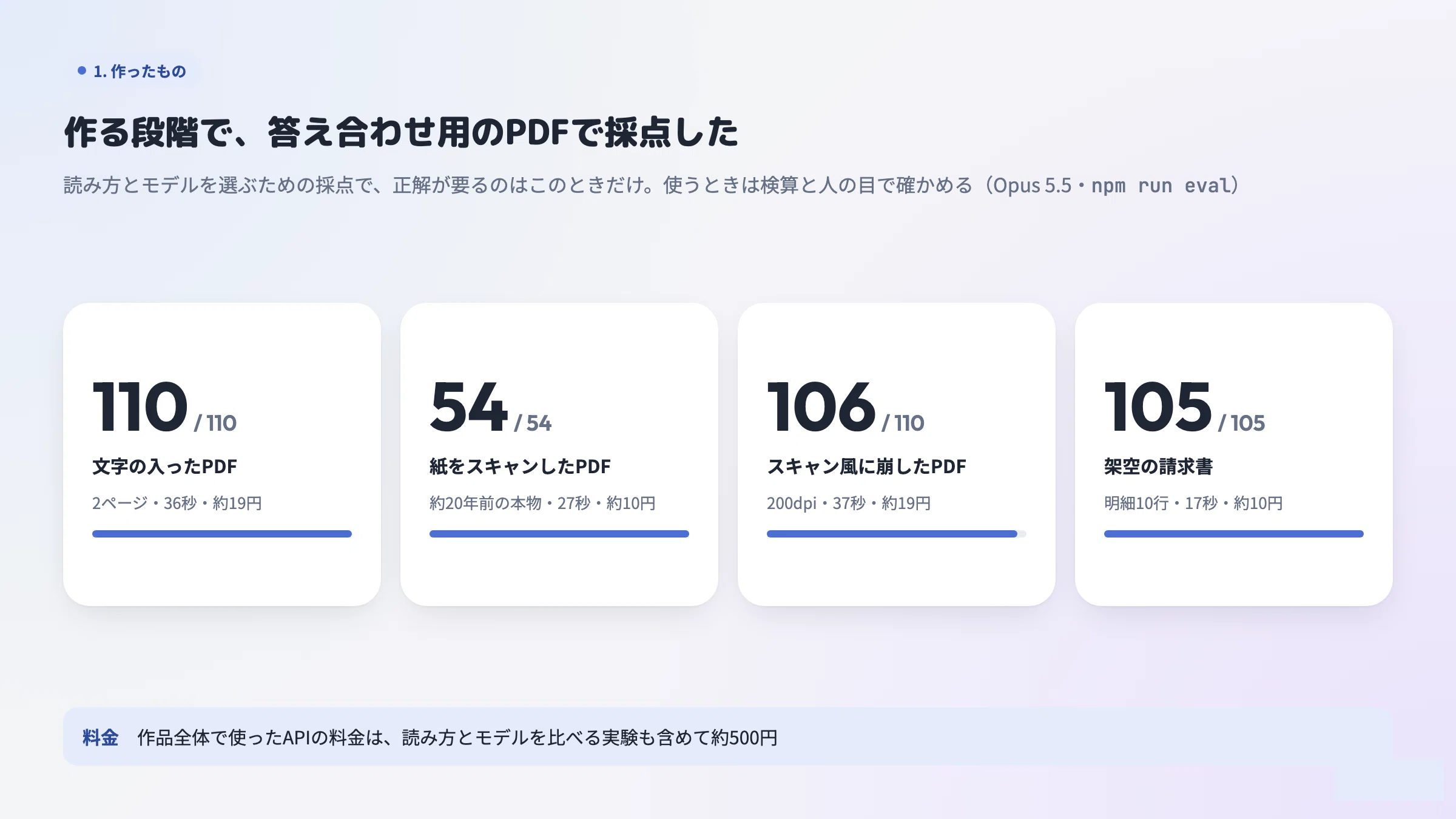Open the 文字の入ったPDF card
The image size is (1456, 819).
point(222,454)
